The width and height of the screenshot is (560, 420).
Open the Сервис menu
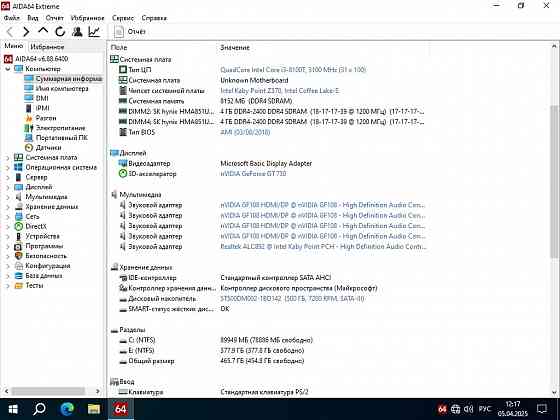coord(122,18)
